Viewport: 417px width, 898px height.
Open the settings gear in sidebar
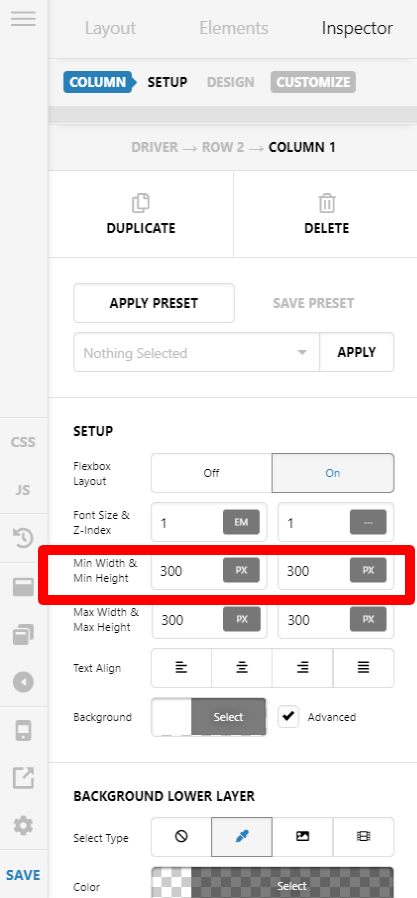click(23, 825)
